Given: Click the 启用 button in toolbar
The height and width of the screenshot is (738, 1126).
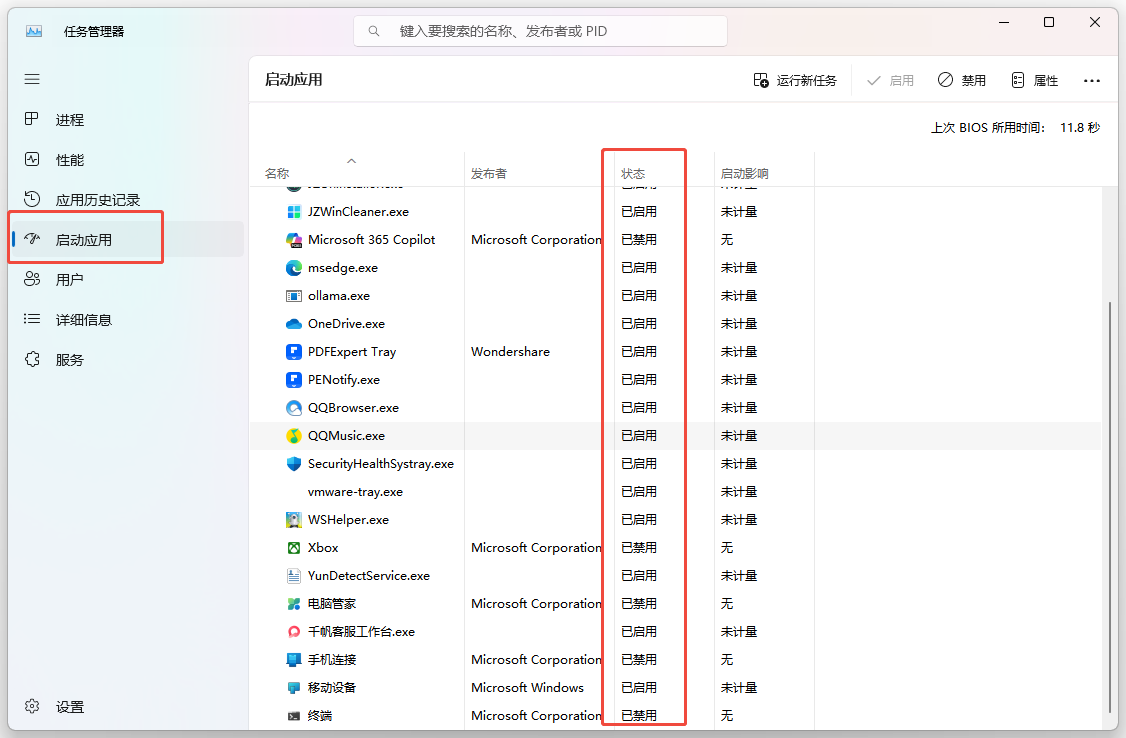Looking at the screenshot, I should (x=890, y=80).
